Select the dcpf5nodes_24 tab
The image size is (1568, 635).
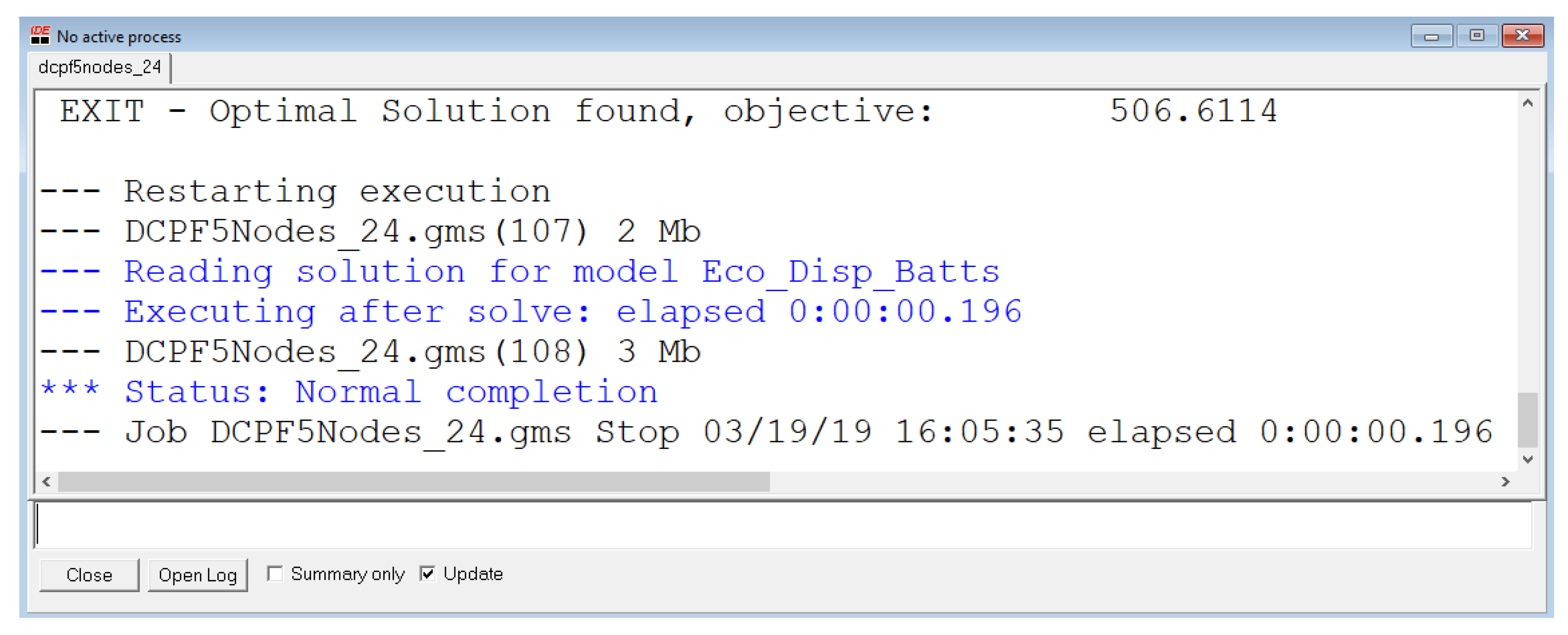click(100, 67)
